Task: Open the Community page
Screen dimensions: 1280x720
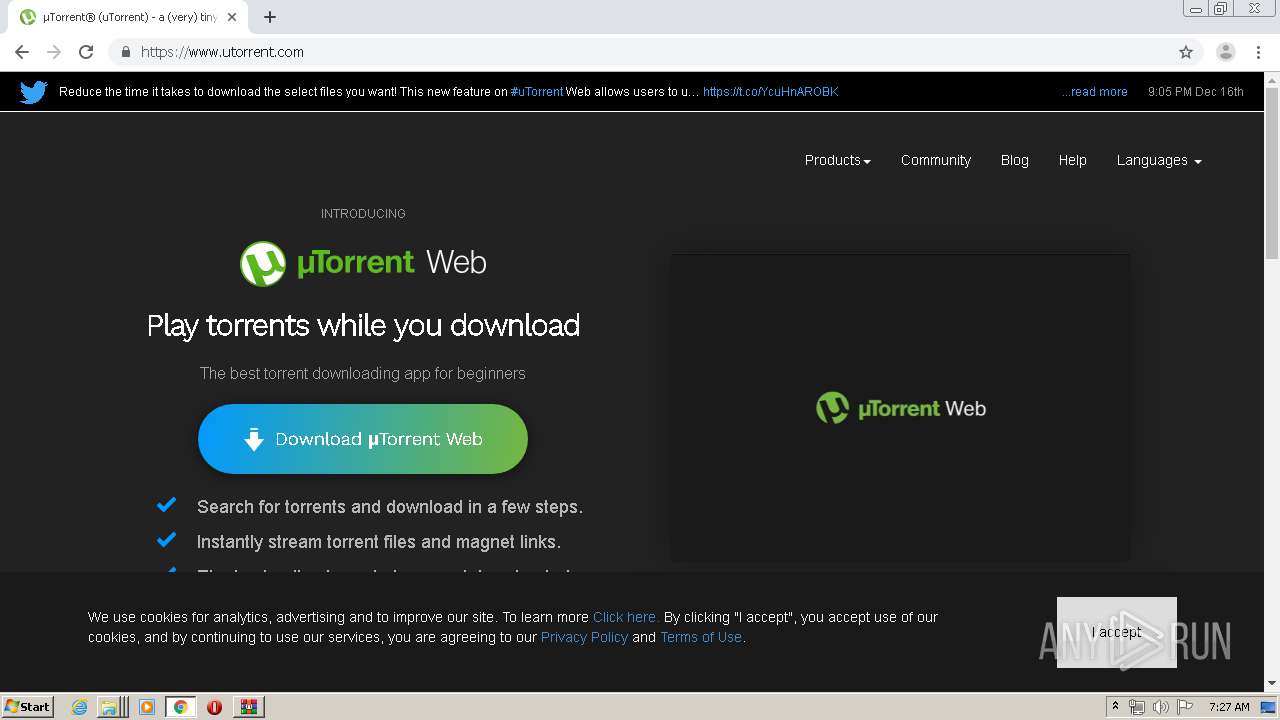Action: [935, 160]
